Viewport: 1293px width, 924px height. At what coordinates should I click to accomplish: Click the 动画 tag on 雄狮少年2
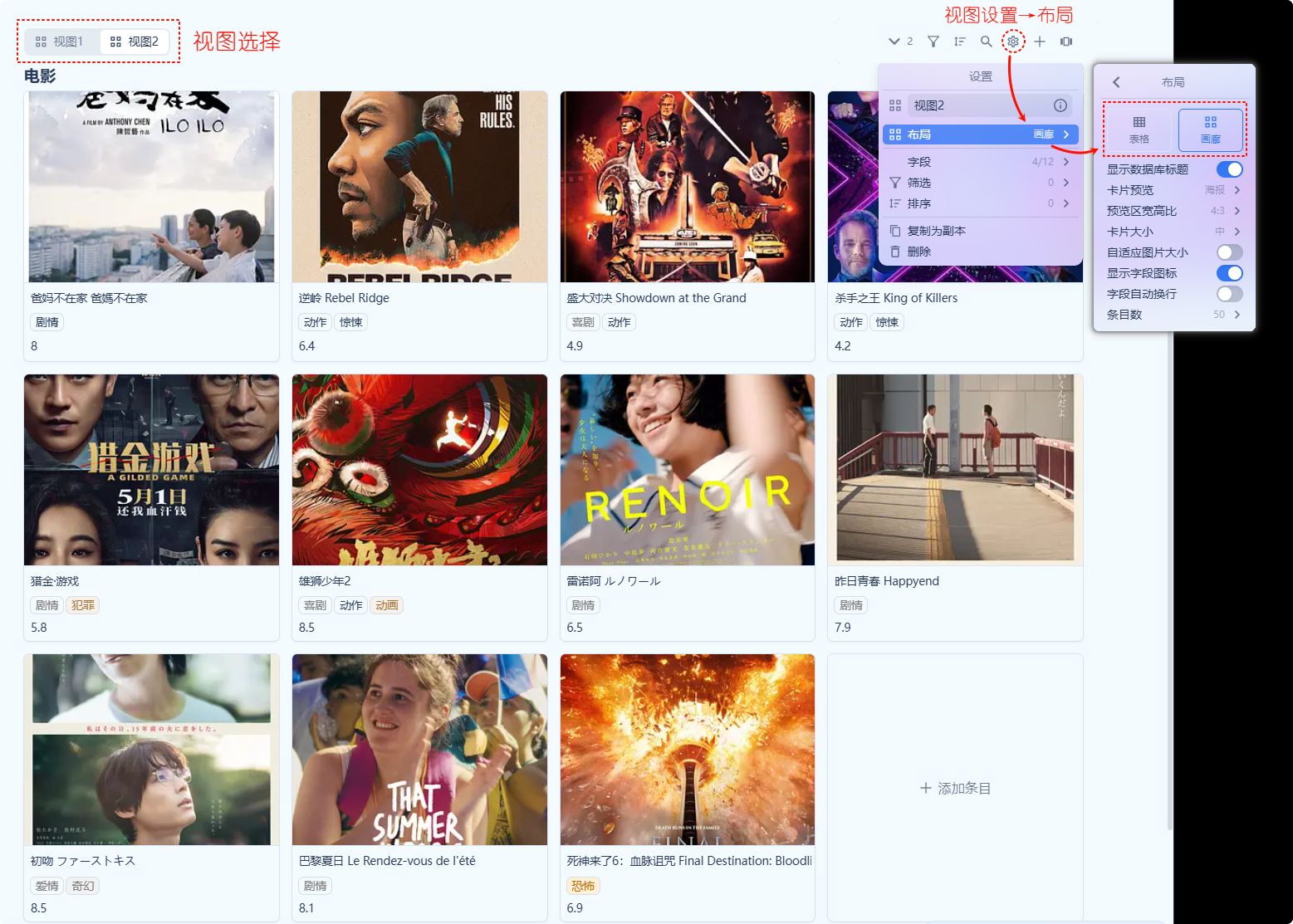387,605
